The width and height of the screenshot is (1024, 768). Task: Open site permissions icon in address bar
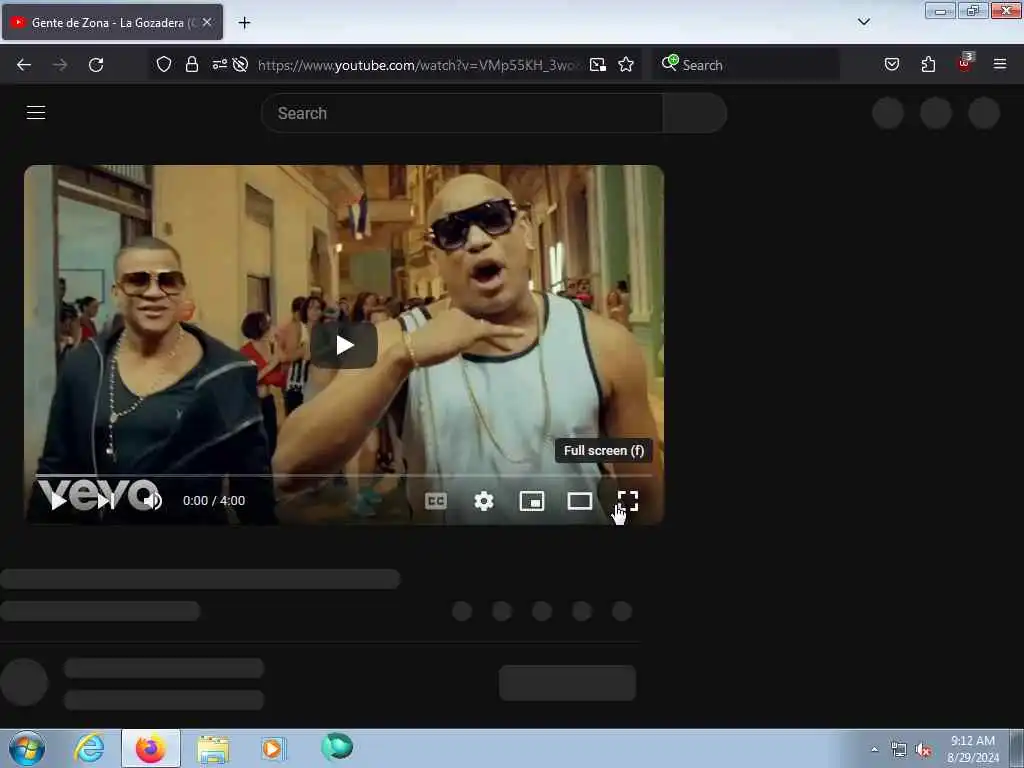[x=219, y=64]
